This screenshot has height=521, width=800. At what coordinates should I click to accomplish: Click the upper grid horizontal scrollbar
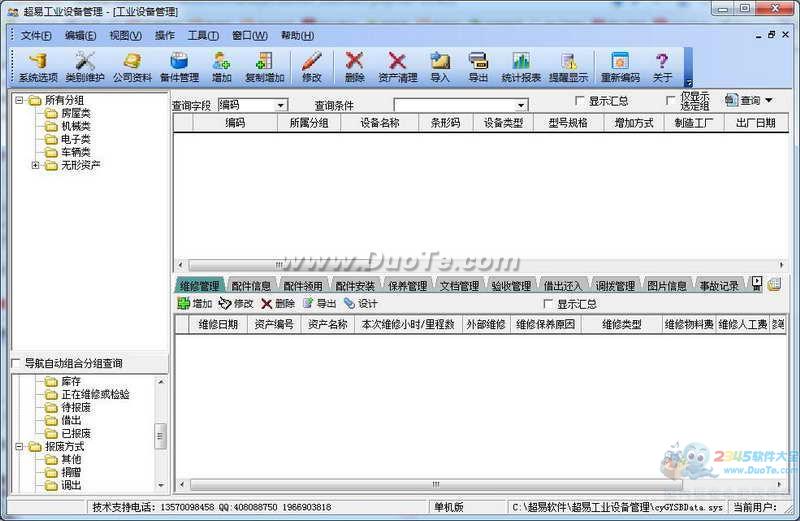[x=480, y=265]
